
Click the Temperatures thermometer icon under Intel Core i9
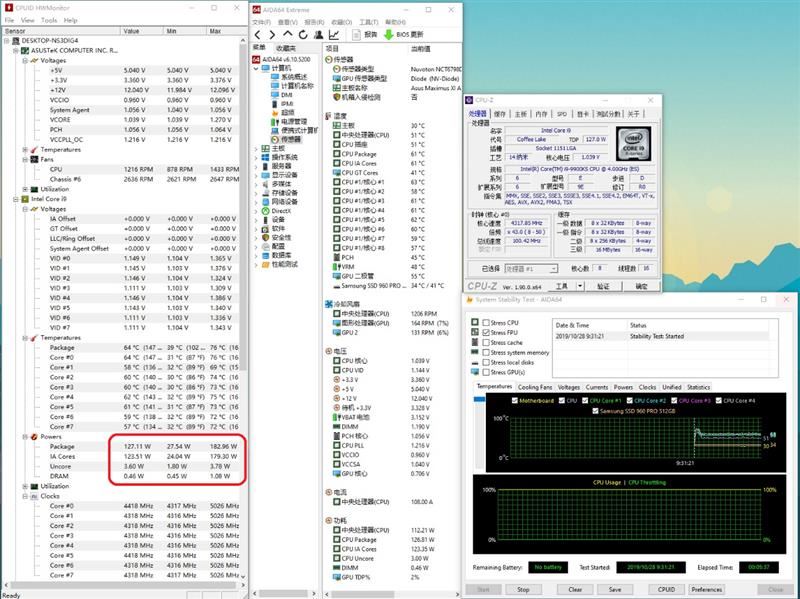34,338
